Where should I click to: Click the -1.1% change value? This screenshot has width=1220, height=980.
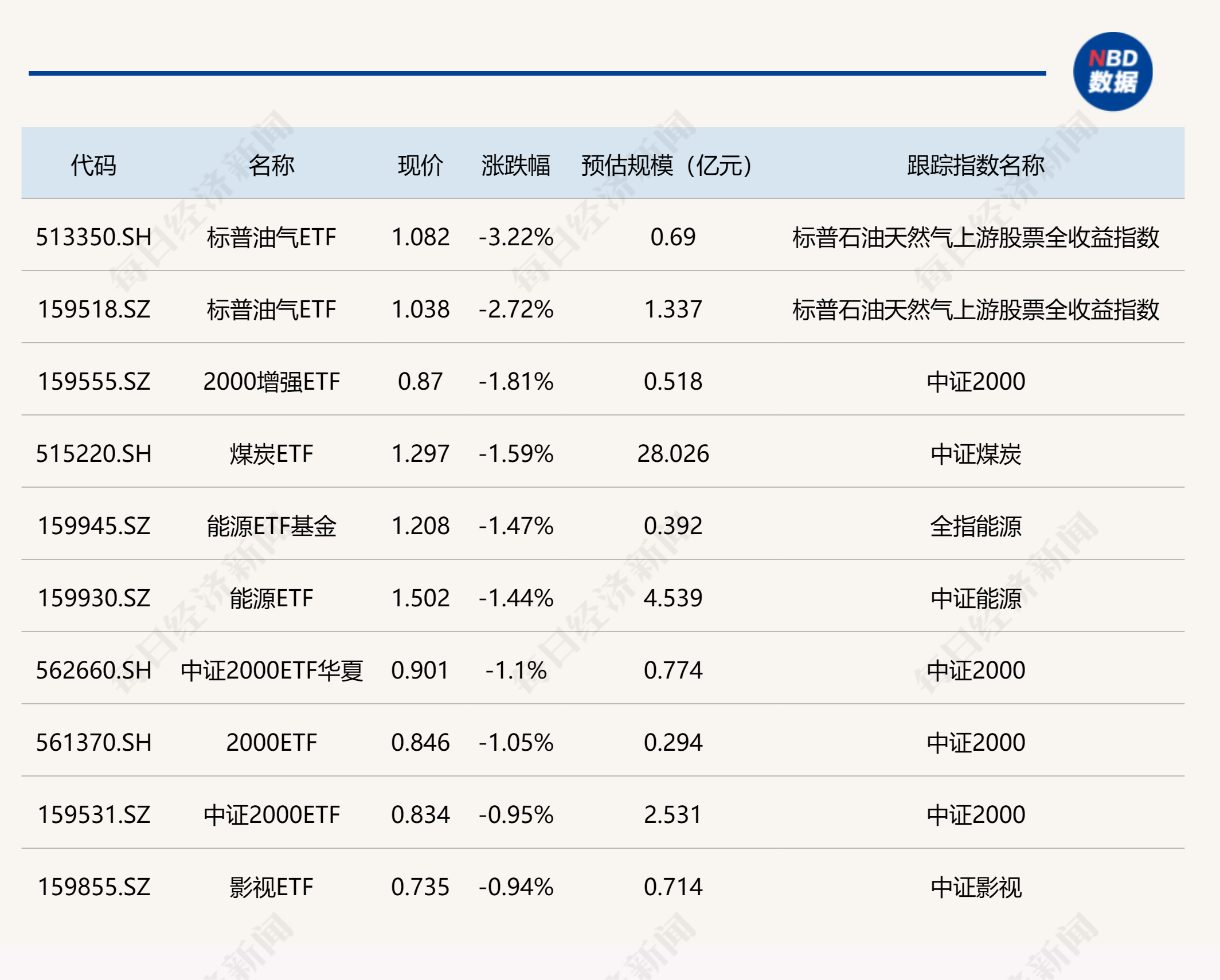516,671
